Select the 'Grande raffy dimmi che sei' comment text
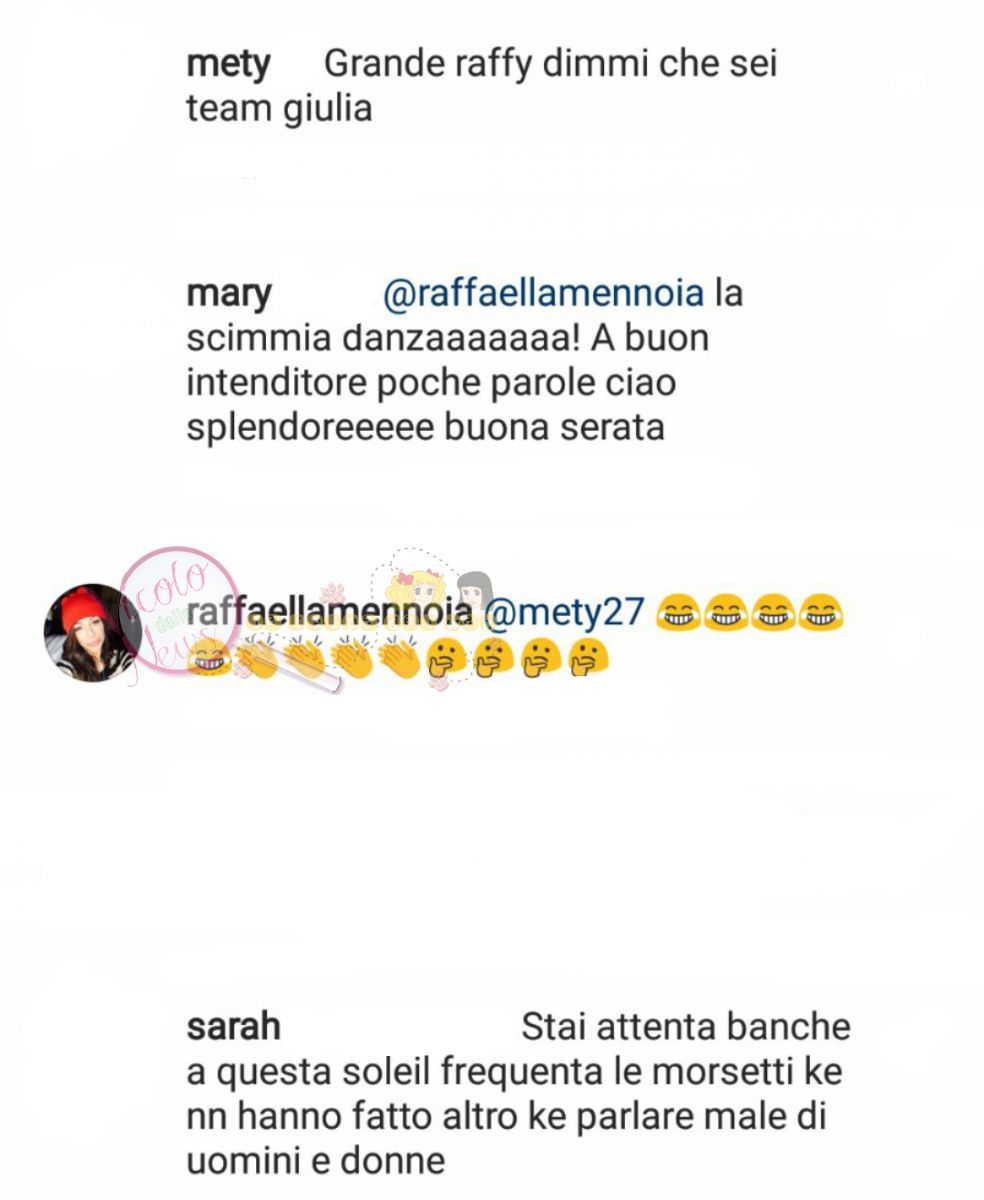The image size is (984, 1200). click(551, 66)
